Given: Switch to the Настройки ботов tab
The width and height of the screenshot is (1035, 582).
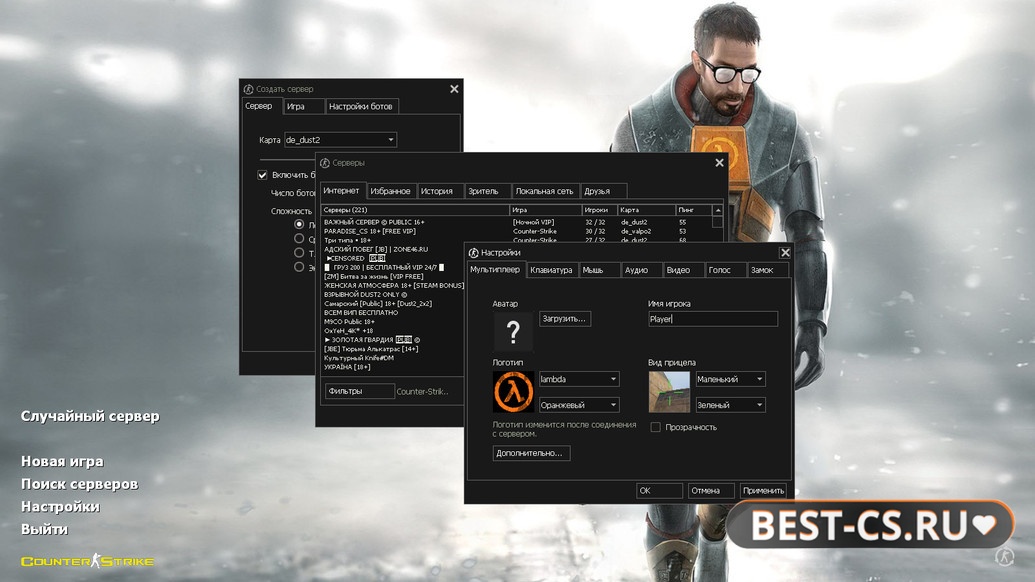Looking at the screenshot, I should click(362, 106).
